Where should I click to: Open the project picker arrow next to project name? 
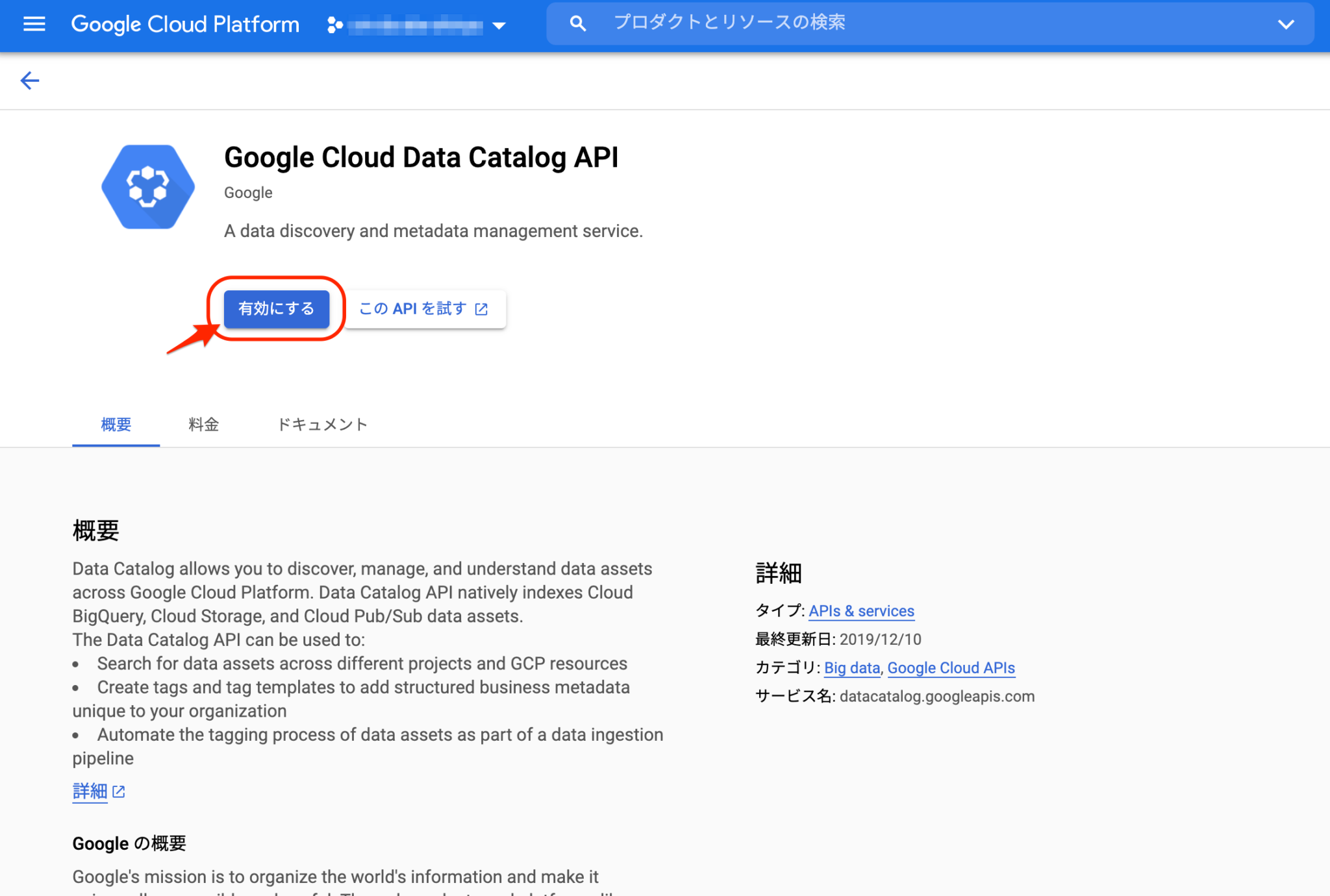(x=499, y=26)
